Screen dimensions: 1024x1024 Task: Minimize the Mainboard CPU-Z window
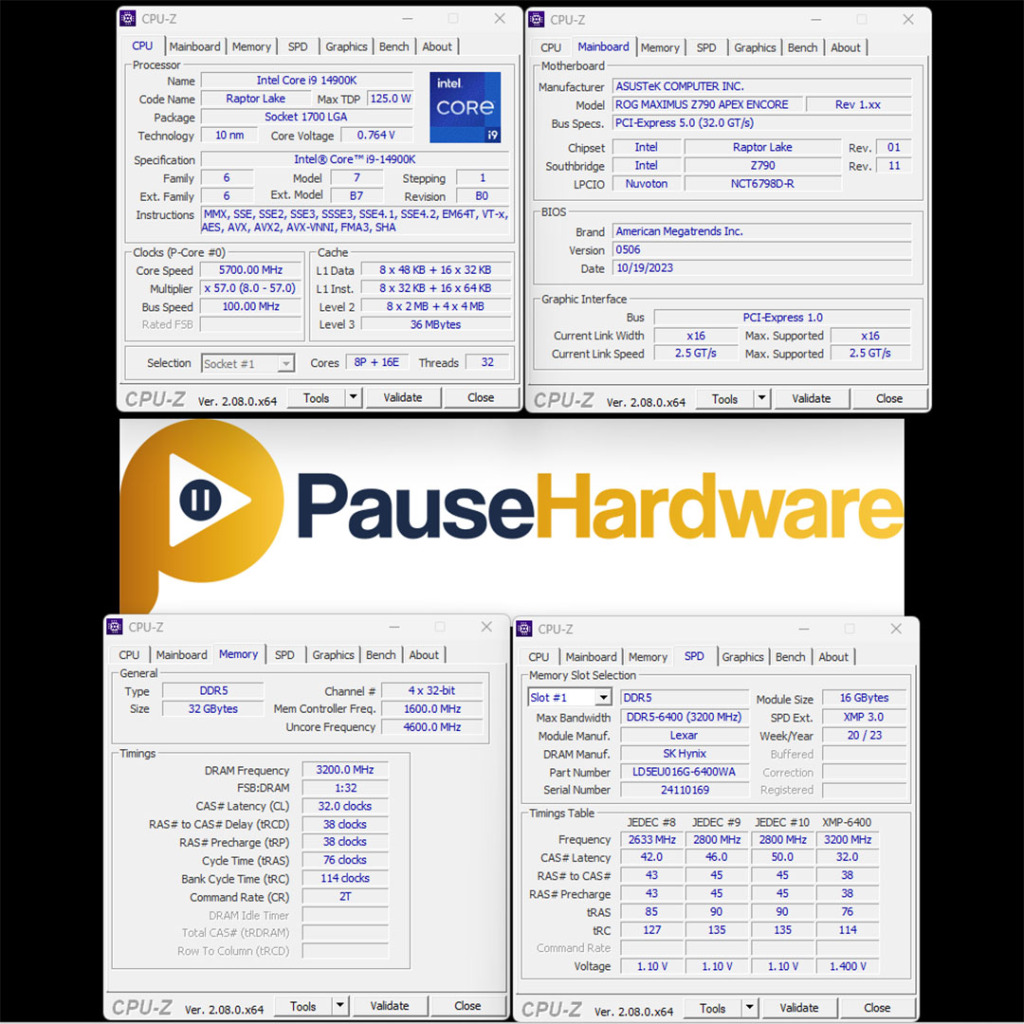point(816,20)
